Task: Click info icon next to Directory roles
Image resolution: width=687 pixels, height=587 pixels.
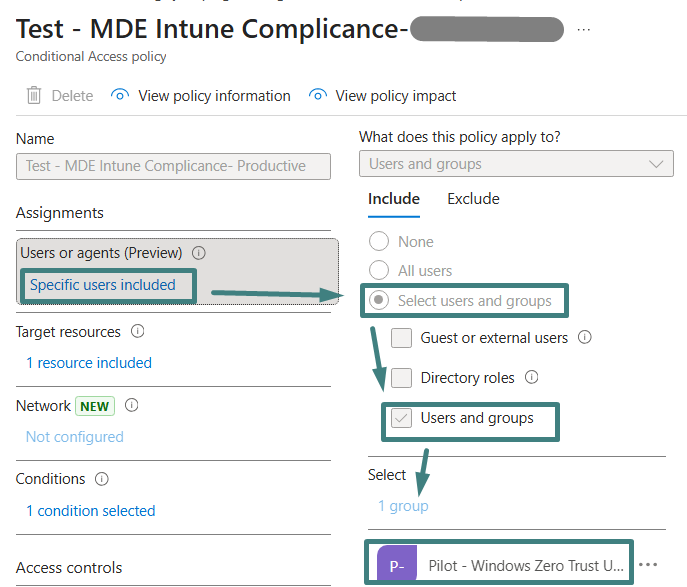Action: [532, 378]
